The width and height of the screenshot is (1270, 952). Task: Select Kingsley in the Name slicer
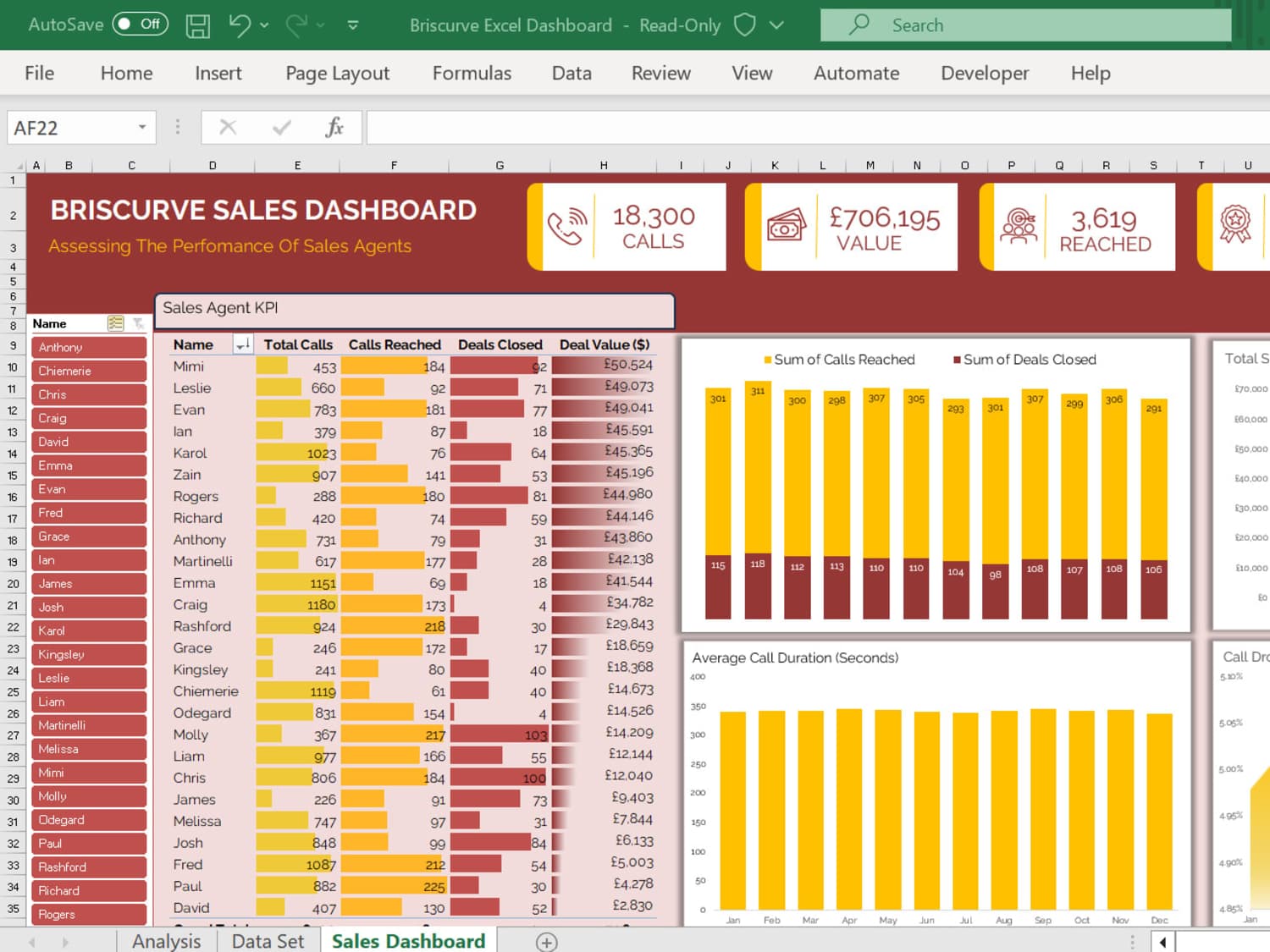pyautogui.click(x=89, y=654)
